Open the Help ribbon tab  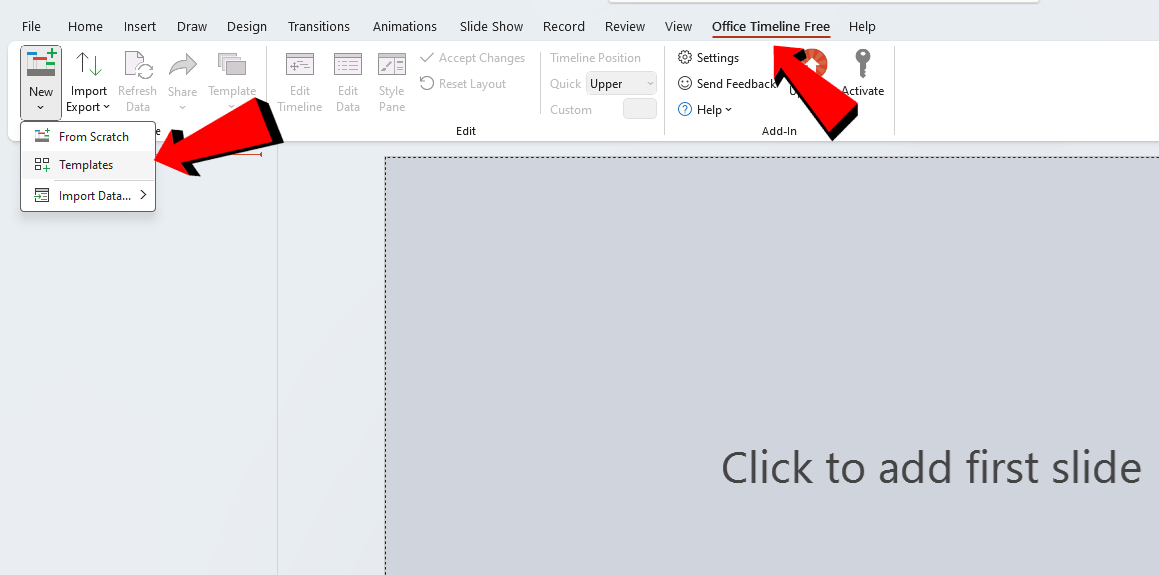pyautogui.click(x=862, y=27)
